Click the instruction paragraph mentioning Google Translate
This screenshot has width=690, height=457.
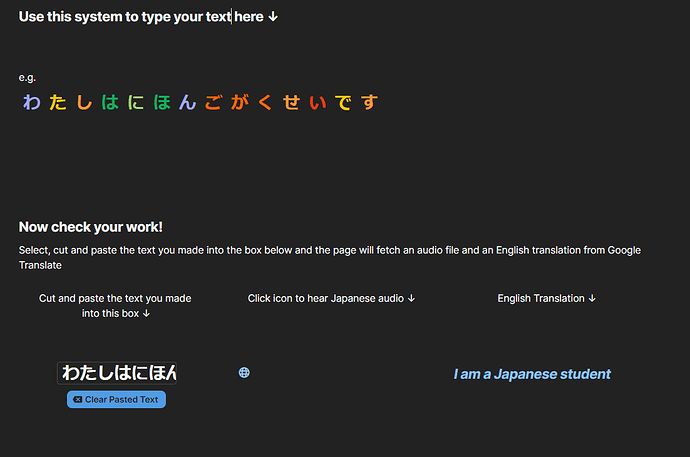tap(330, 258)
